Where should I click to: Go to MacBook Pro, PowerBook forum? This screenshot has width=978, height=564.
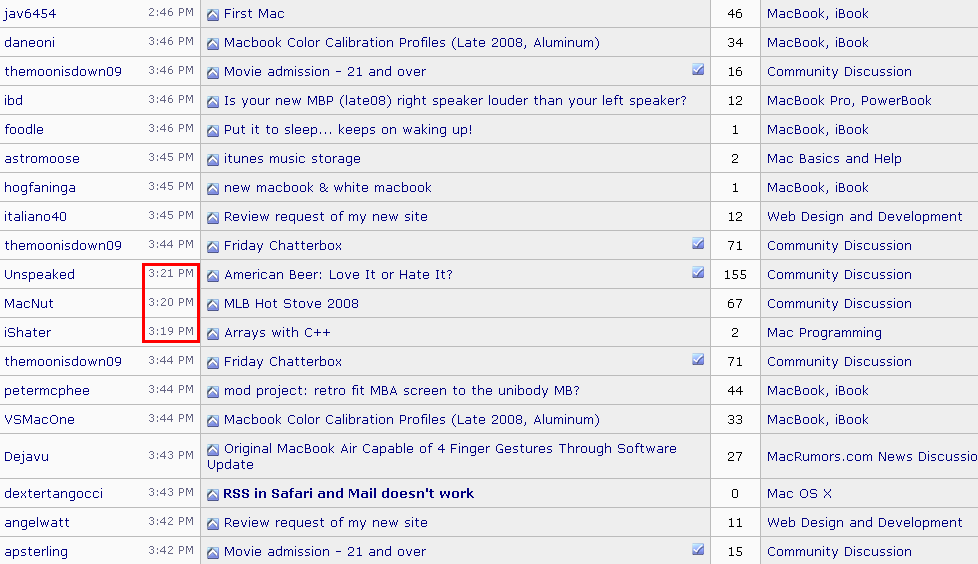[x=849, y=100]
